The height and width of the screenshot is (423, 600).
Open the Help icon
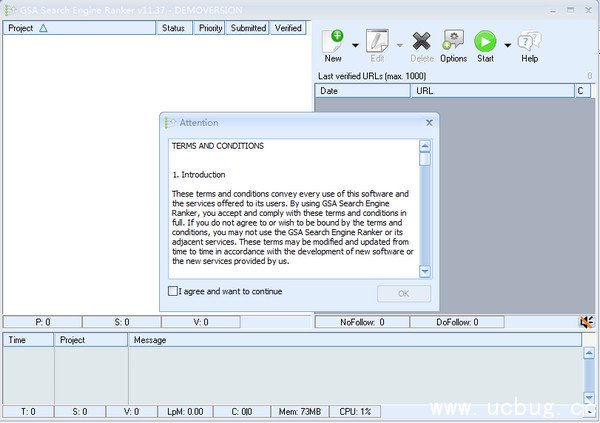coord(529,42)
